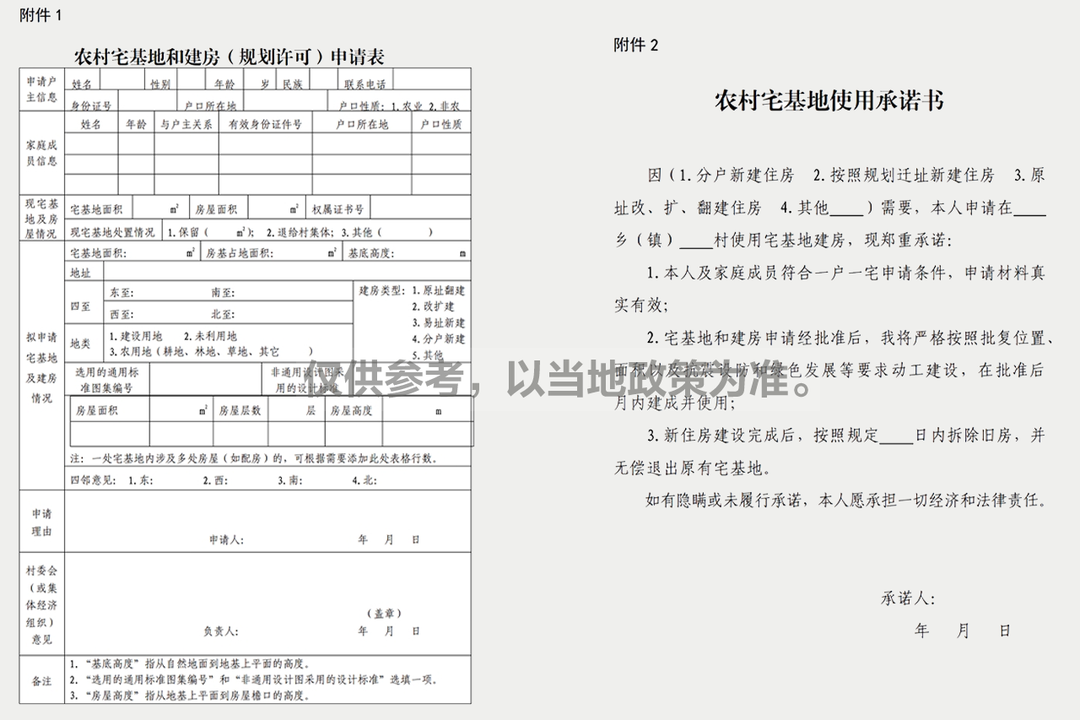Click the 与户主关系 column header
Image resolution: width=1080 pixels, height=720 pixels.
(x=186, y=124)
